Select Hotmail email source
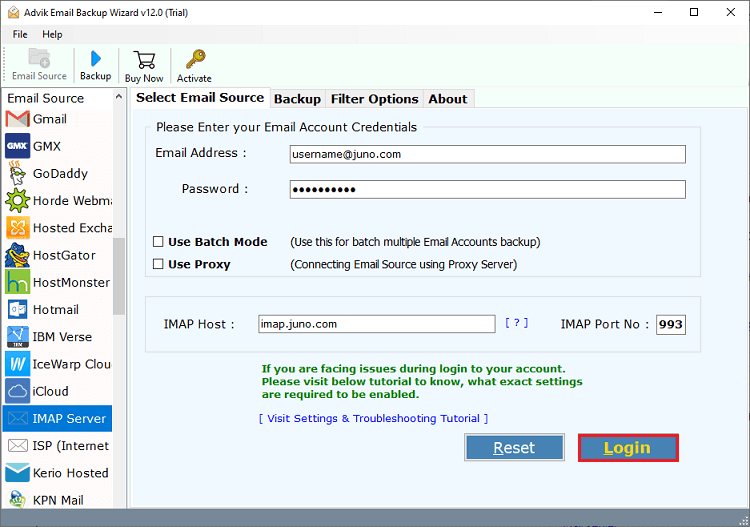 55,310
